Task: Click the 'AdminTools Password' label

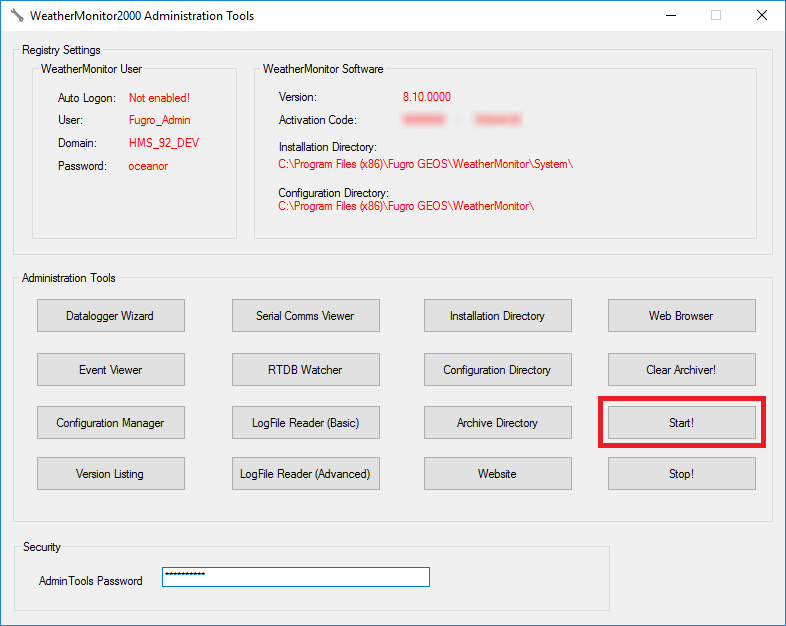Action: coord(91,580)
